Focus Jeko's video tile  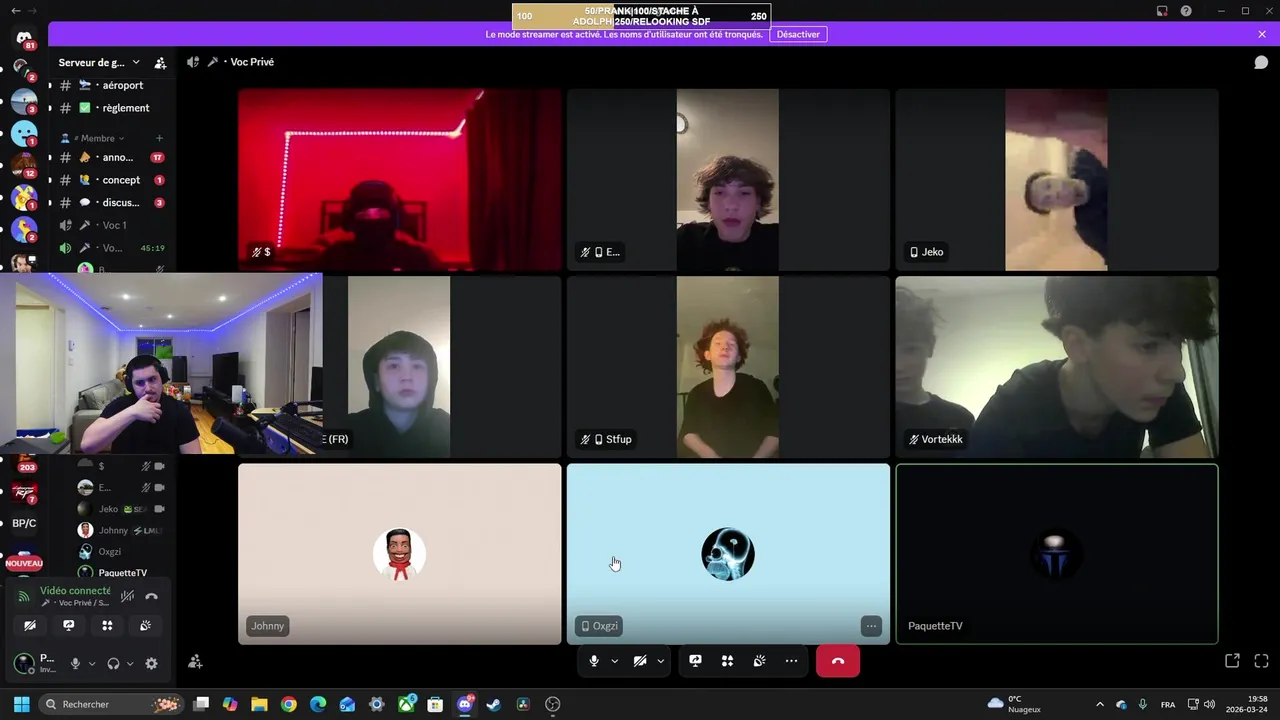pos(1057,180)
